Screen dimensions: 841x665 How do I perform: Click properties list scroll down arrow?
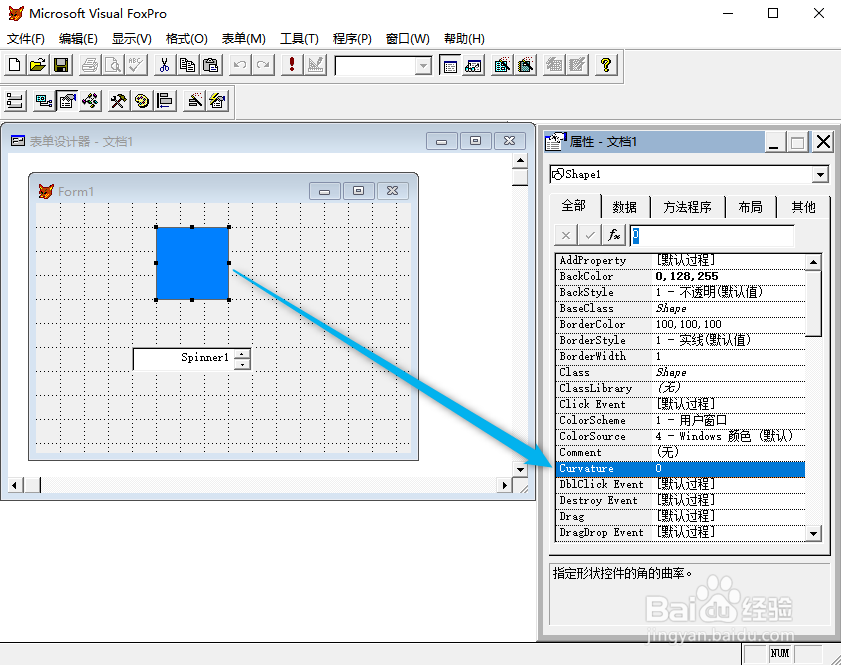point(813,533)
